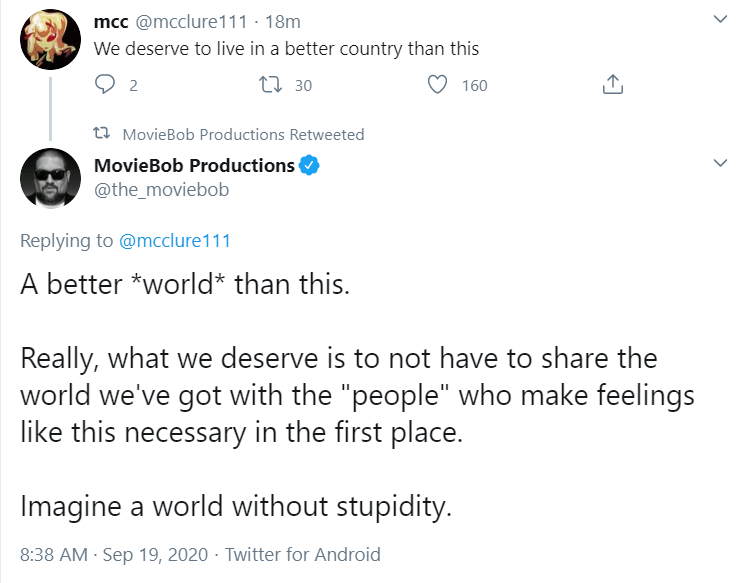Click the '18m' timestamp on mcc's tweet

(283, 21)
